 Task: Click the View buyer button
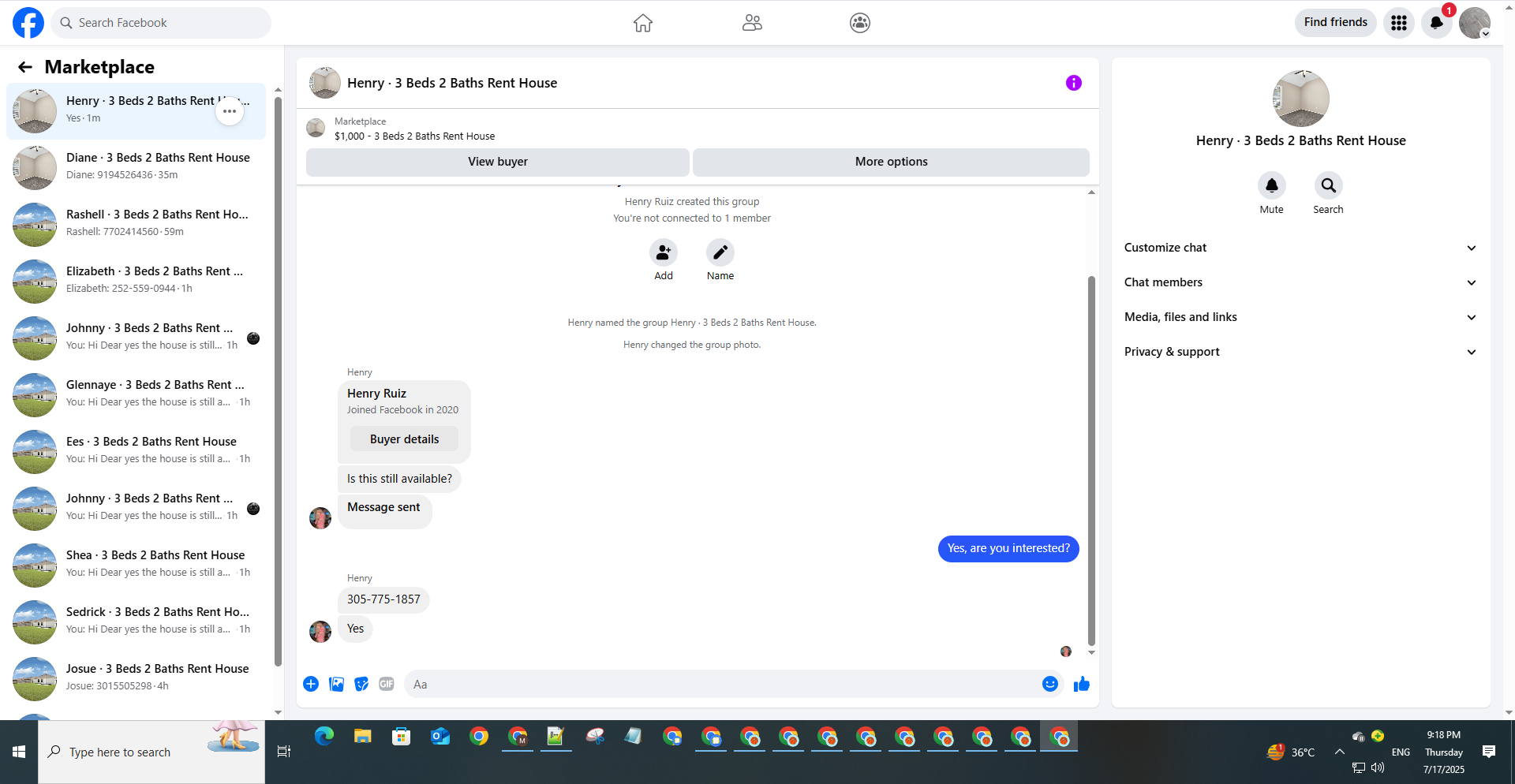498,162
